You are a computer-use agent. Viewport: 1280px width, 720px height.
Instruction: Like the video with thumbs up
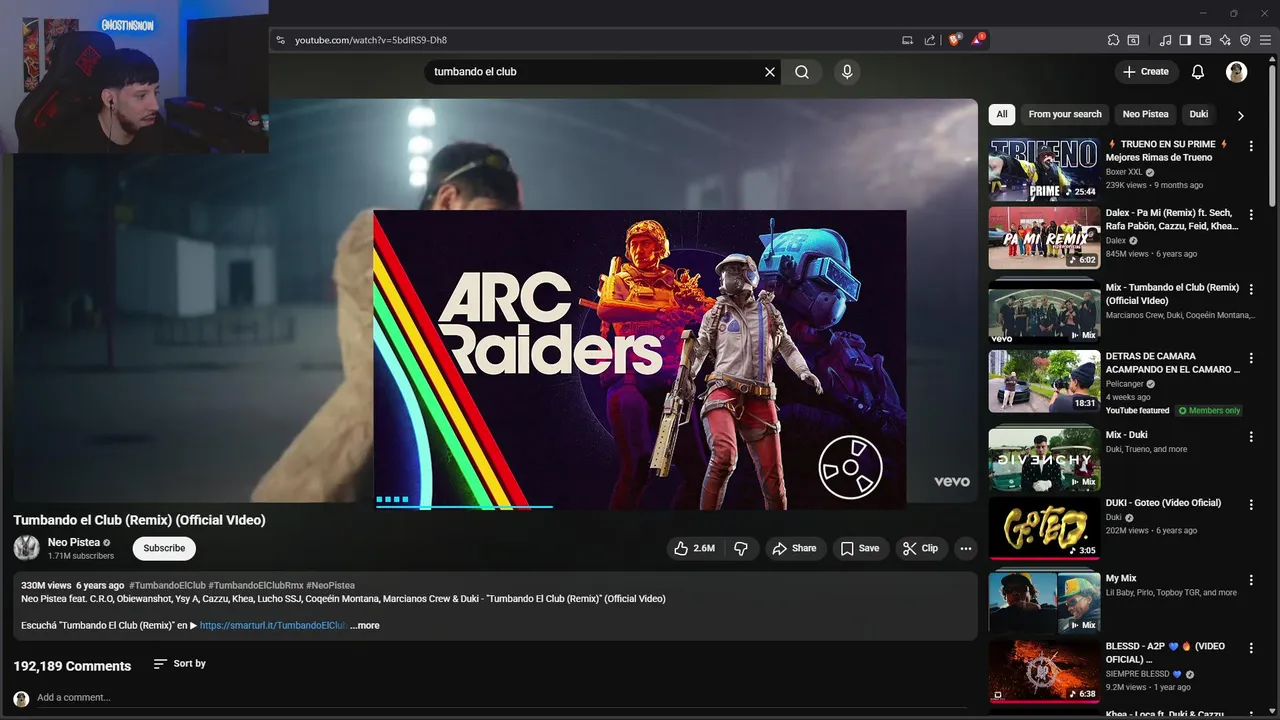[694, 548]
